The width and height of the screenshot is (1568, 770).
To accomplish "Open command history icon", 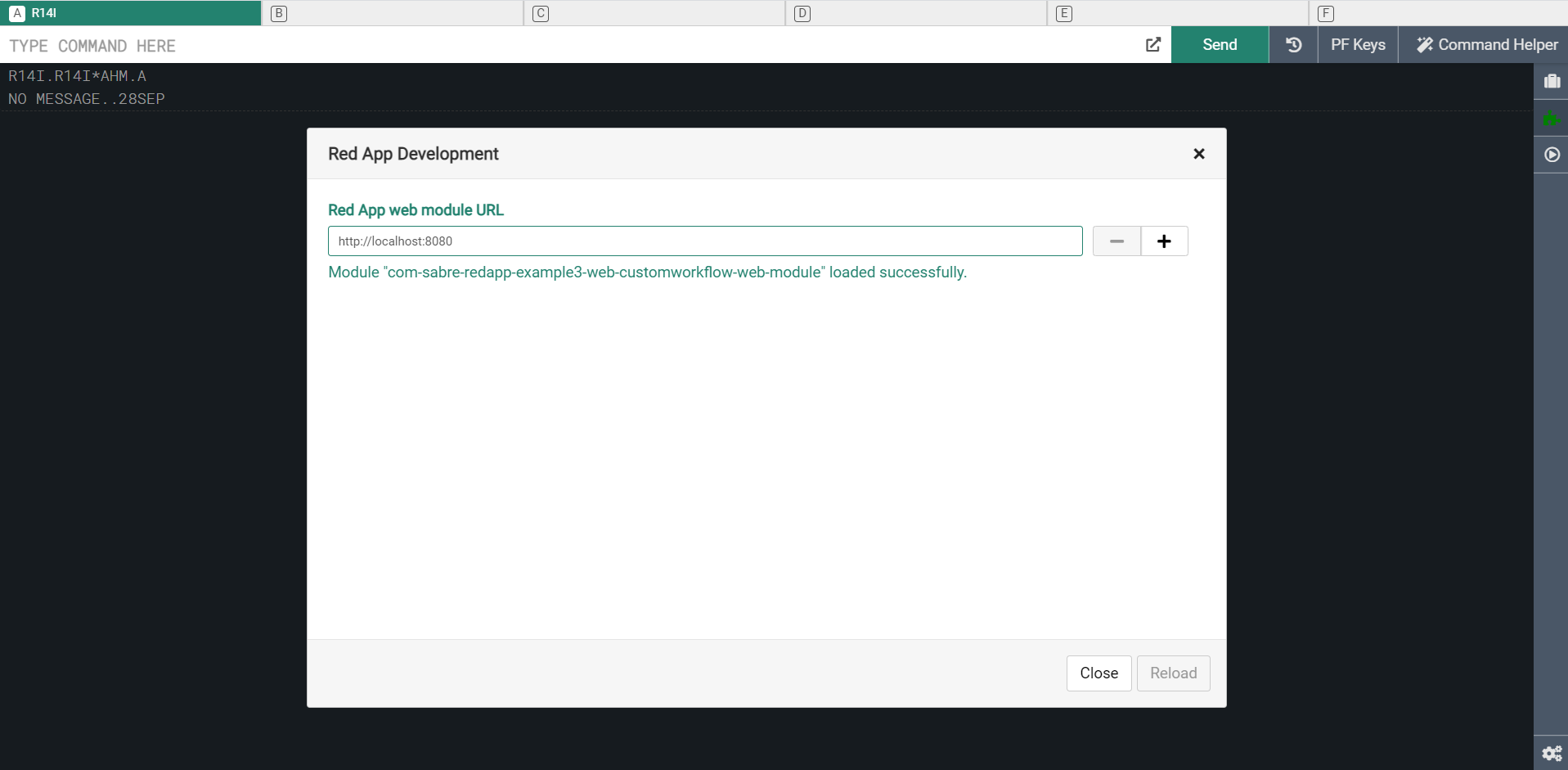I will (1293, 45).
